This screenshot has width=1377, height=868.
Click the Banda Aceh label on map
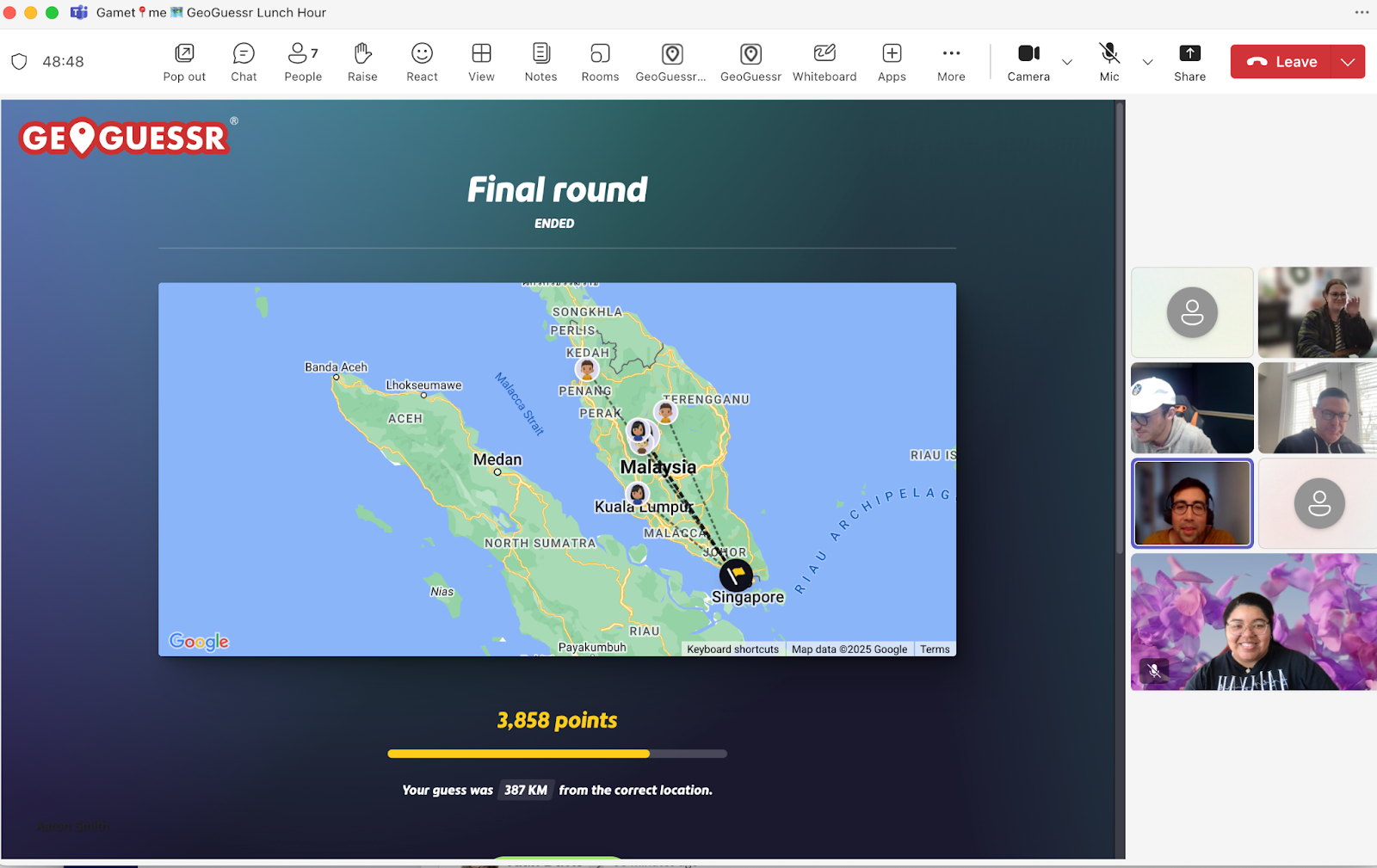(x=336, y=367)
